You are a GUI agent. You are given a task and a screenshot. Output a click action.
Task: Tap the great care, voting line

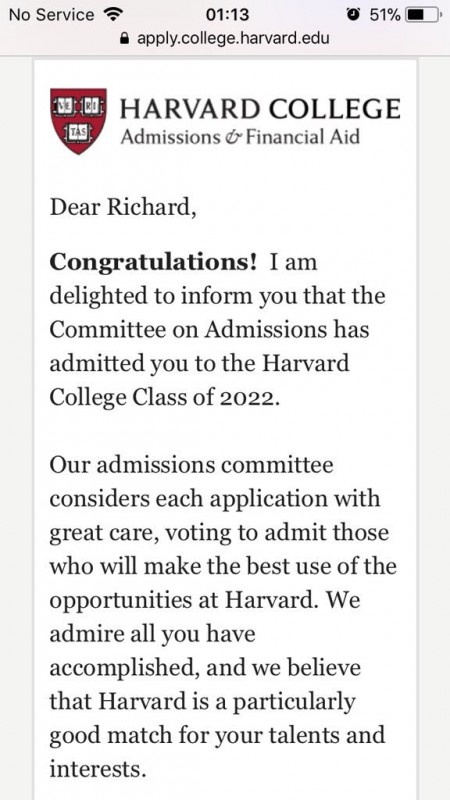[x=219, y=533]
